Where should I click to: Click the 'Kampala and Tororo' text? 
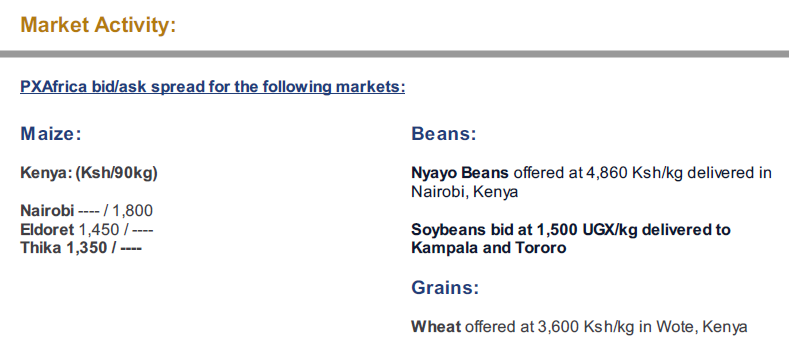tap(489, 248)
